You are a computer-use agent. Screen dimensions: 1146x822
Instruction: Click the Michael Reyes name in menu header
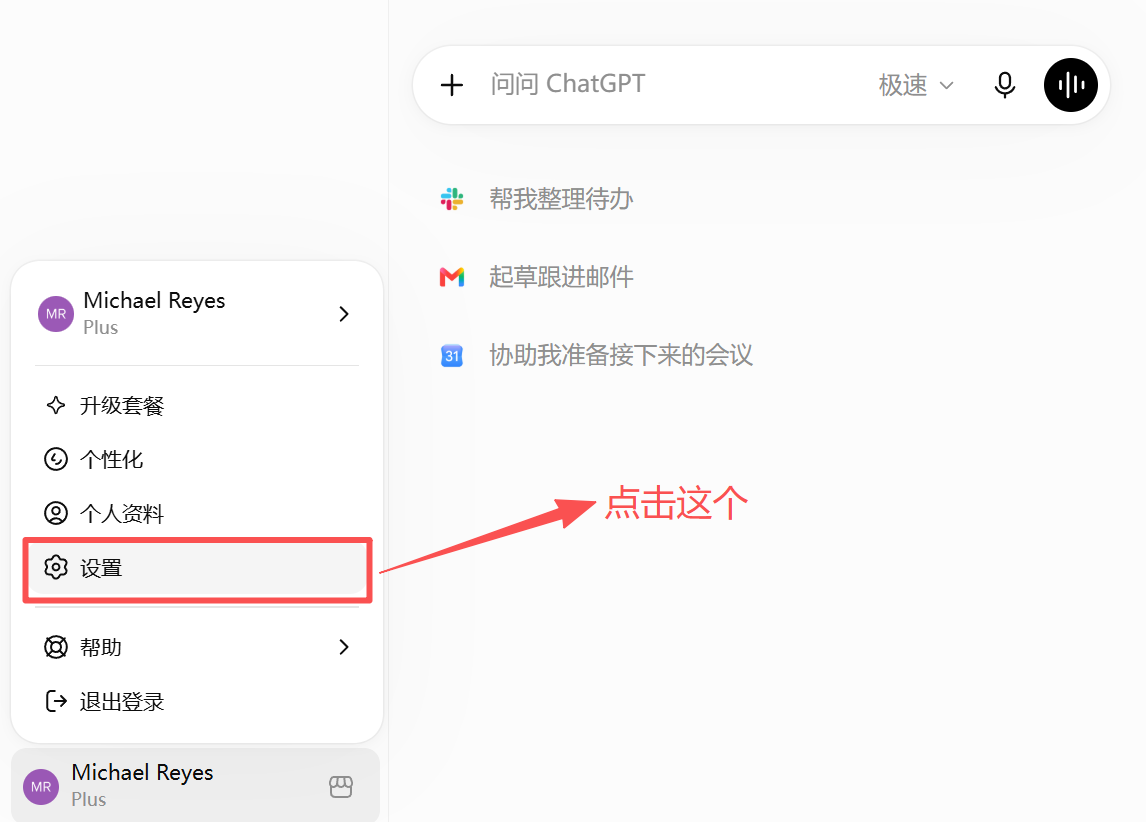[154, 300]
